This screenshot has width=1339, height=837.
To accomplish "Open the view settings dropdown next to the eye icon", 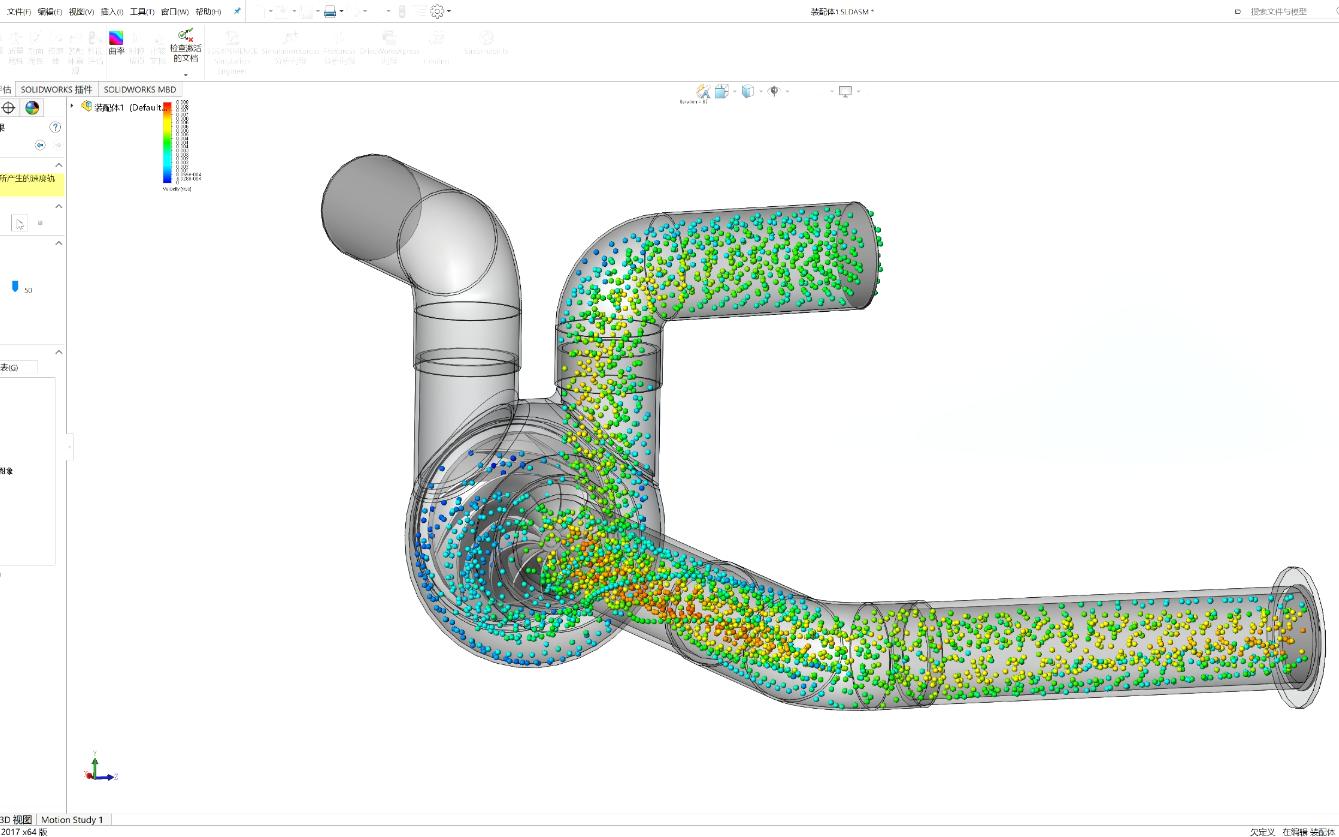I will [x=787, y=91].
